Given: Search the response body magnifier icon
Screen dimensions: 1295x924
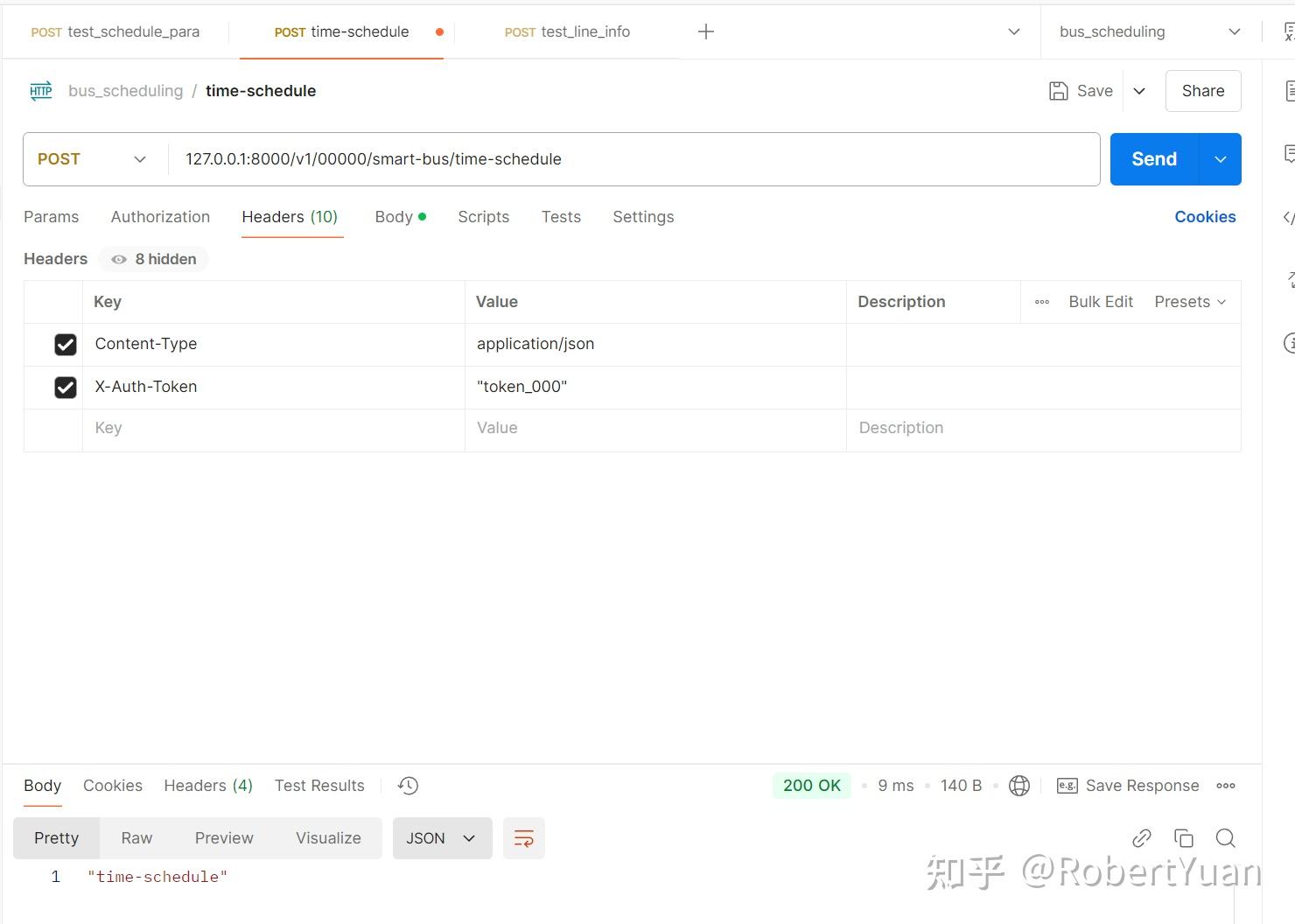Looking at the screenshot, I should tap(1226, 838).
